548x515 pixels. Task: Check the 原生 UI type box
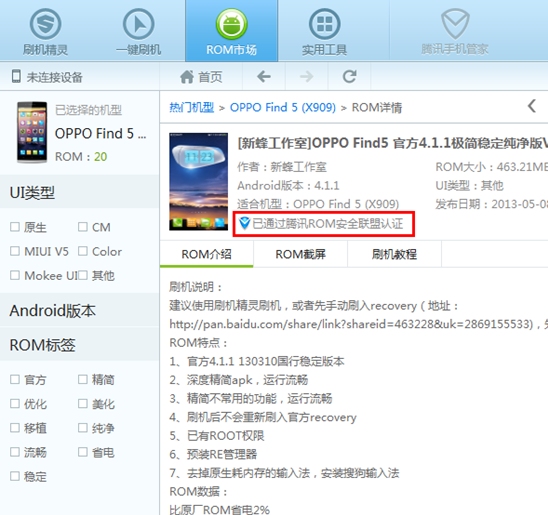click(15, 227)
